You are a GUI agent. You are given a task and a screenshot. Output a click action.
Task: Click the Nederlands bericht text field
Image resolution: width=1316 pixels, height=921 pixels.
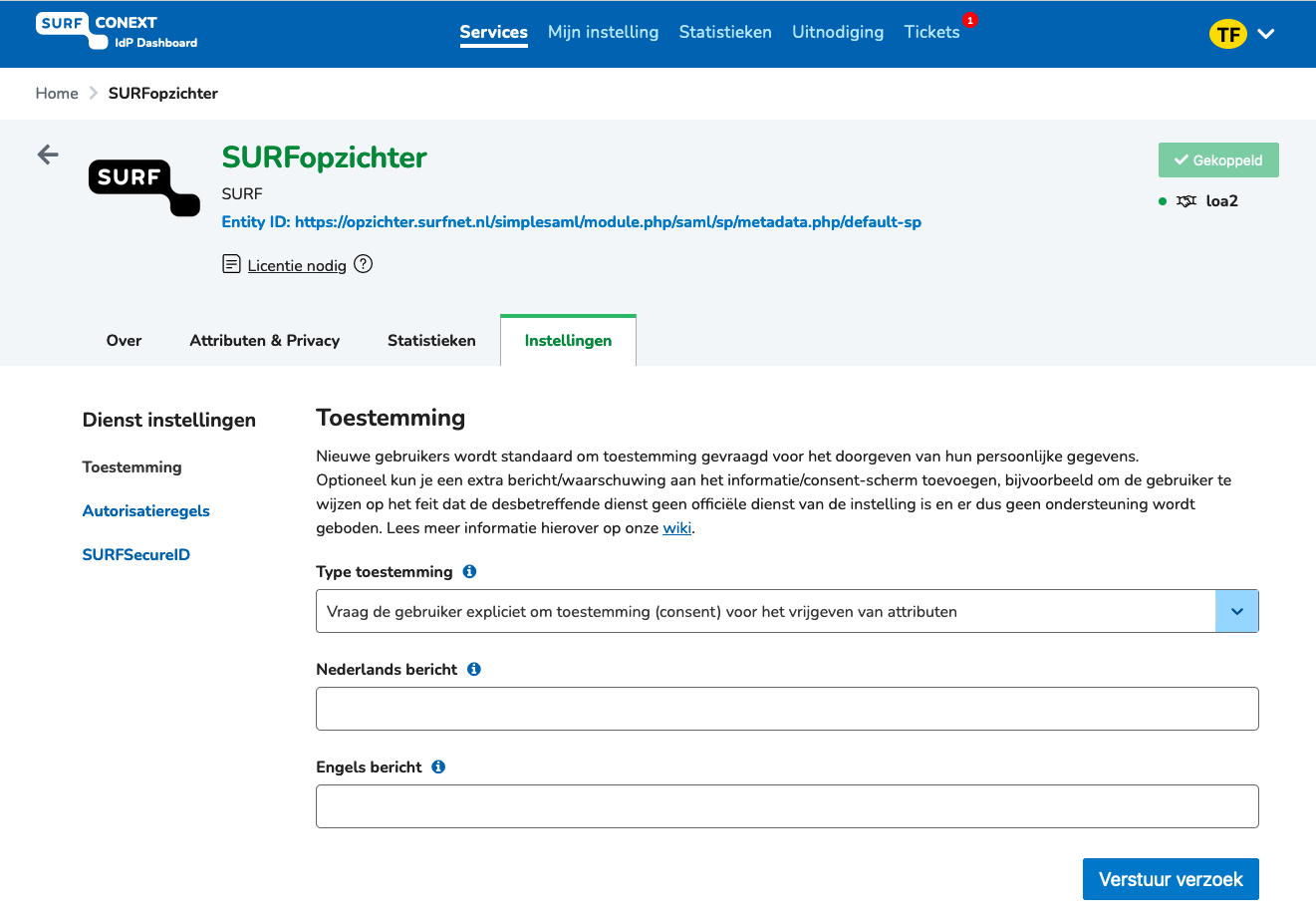787,709
